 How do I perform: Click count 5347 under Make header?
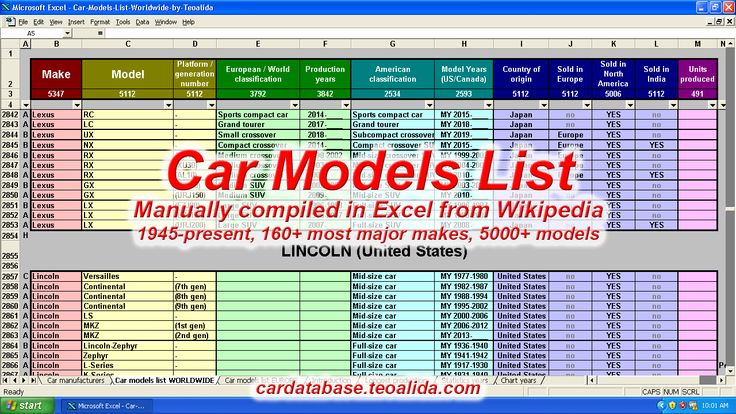point(56,94)
